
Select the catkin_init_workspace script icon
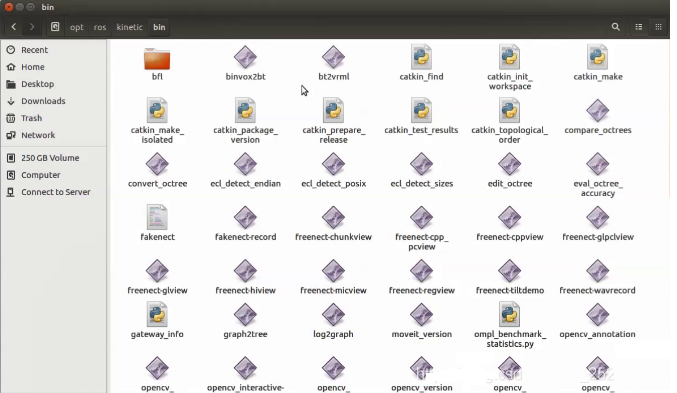pos(509,57)
